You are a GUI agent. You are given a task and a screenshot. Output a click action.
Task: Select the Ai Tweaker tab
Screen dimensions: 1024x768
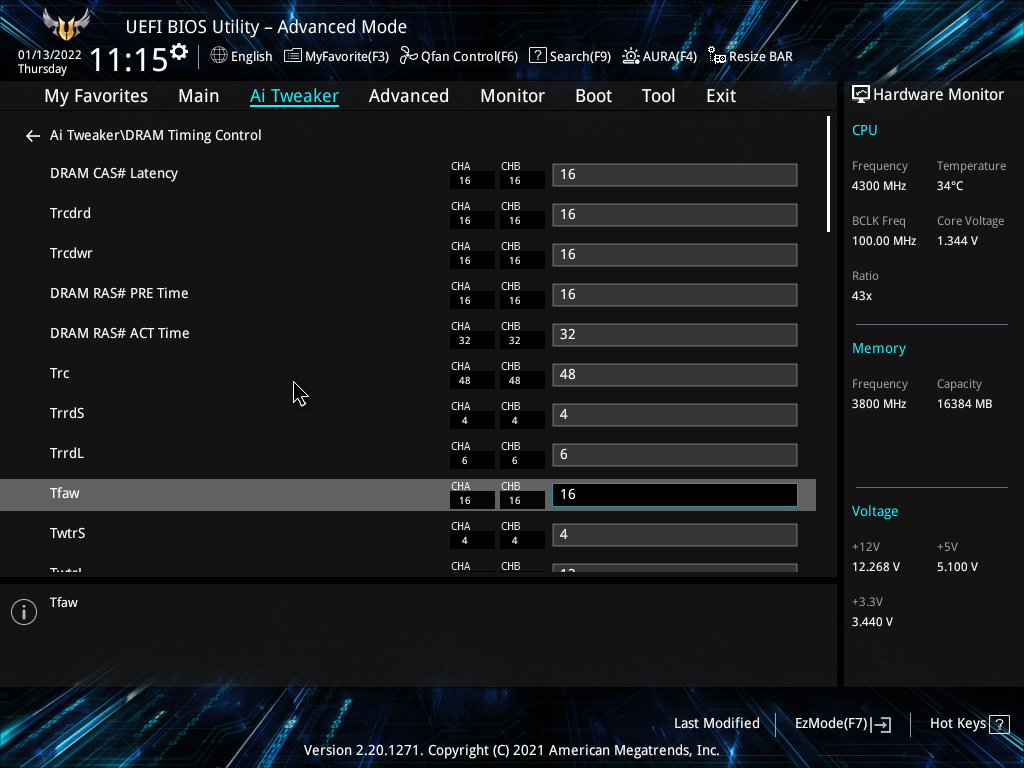pos(294,96)
